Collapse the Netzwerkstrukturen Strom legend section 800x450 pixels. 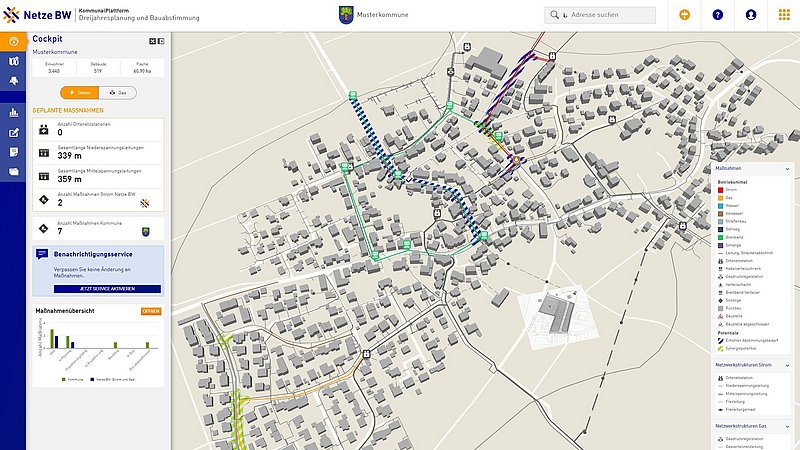click(786, 366)
